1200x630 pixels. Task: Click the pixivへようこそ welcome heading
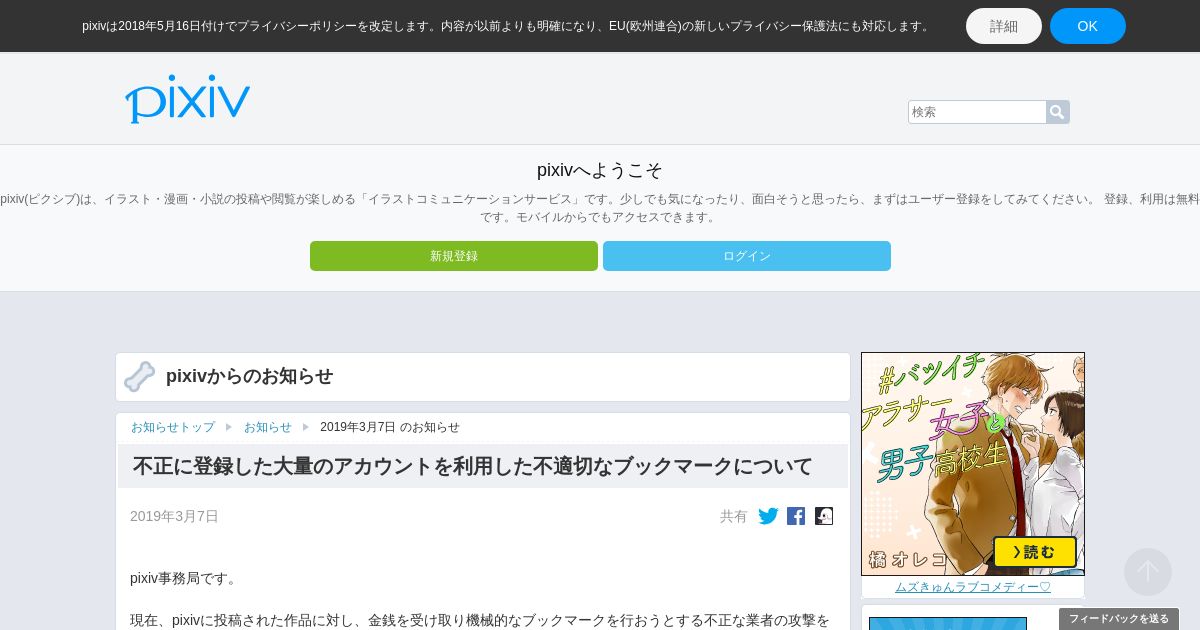600,170
